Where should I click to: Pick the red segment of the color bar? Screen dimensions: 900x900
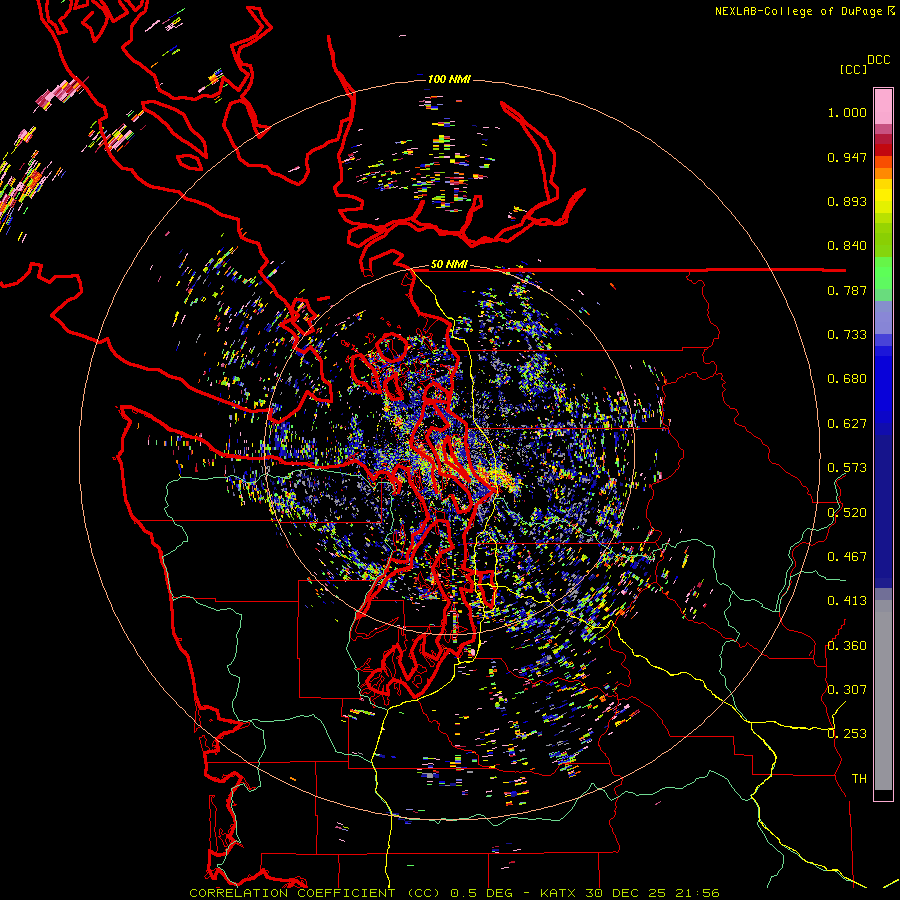tap(883, 150)
